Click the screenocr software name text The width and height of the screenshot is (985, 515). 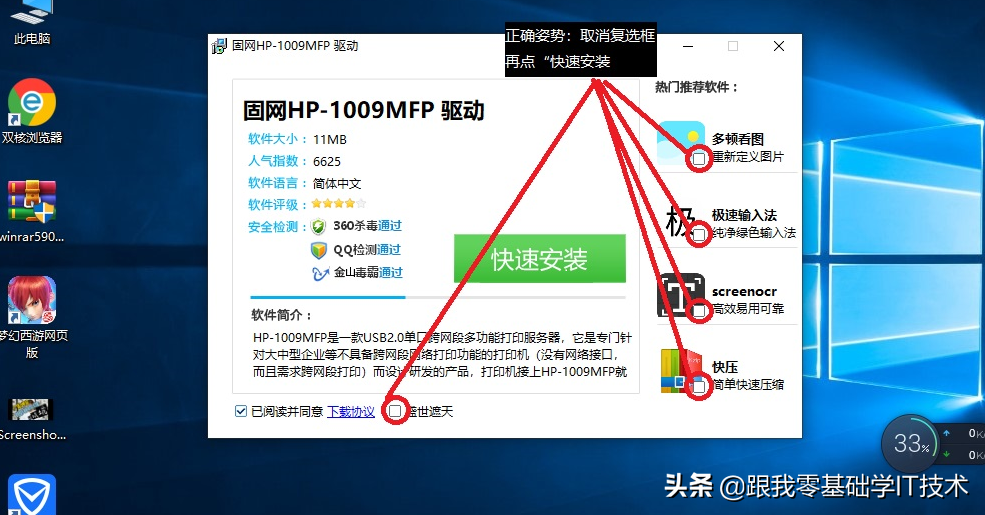pyautogui.click(x=744, y=291)
